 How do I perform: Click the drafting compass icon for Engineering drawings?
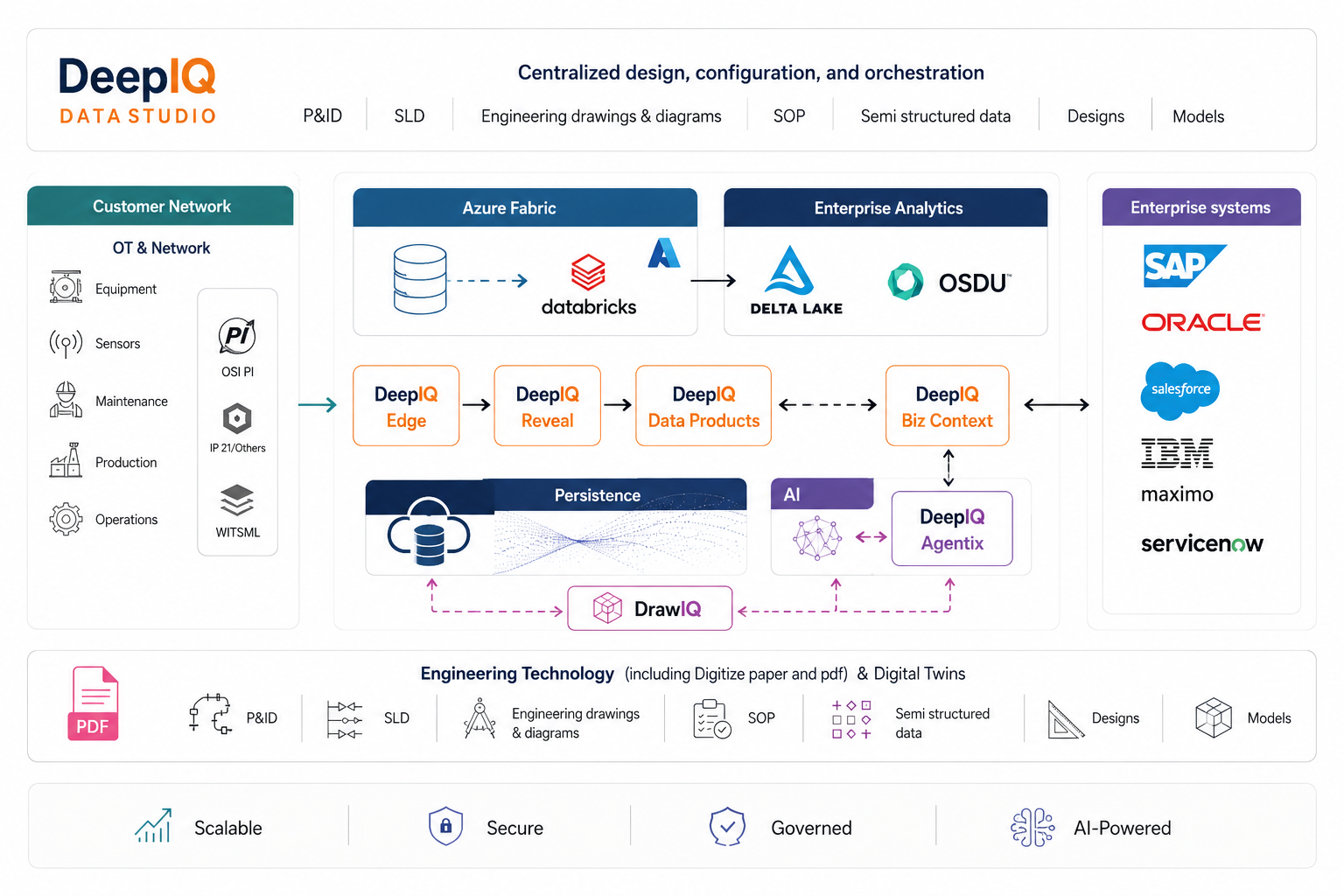click(x=479, y=718)
